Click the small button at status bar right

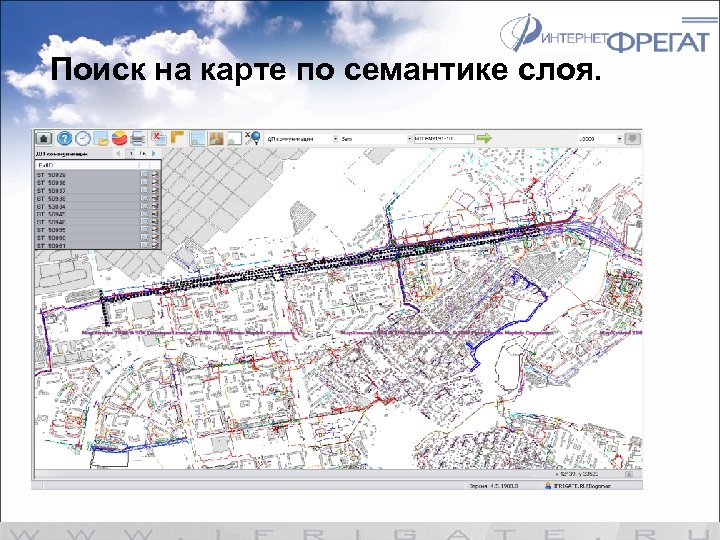click(629, 474)
